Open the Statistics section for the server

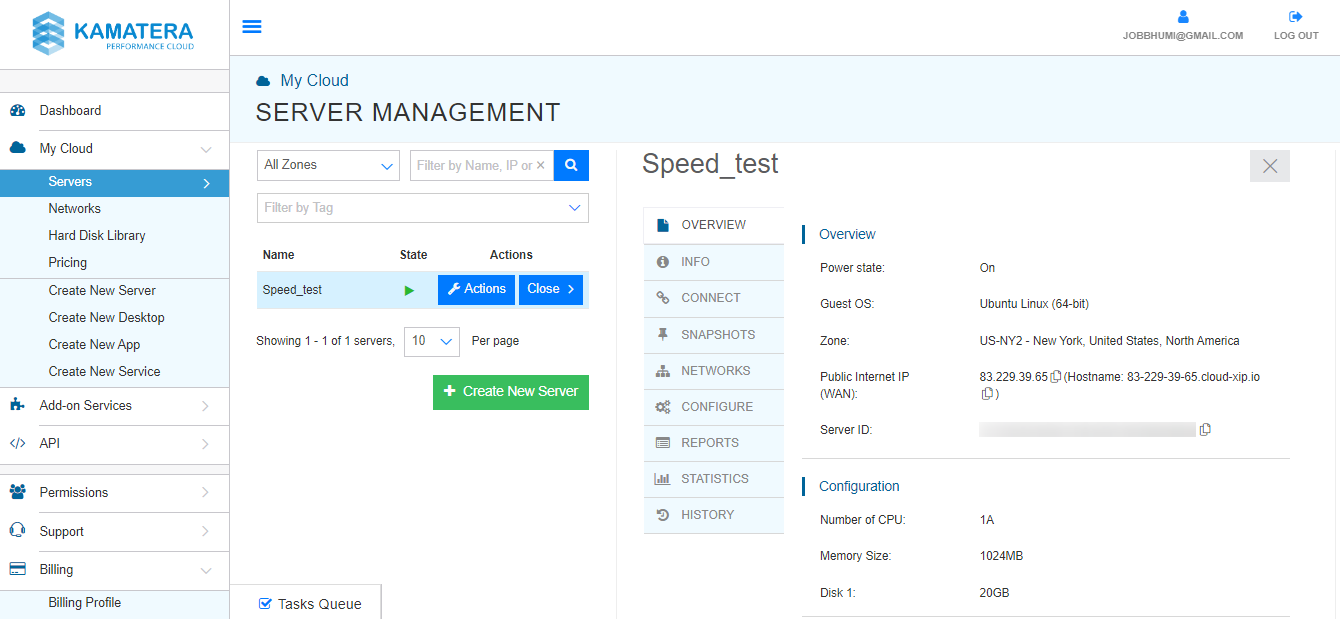click(x=713, y=478)
